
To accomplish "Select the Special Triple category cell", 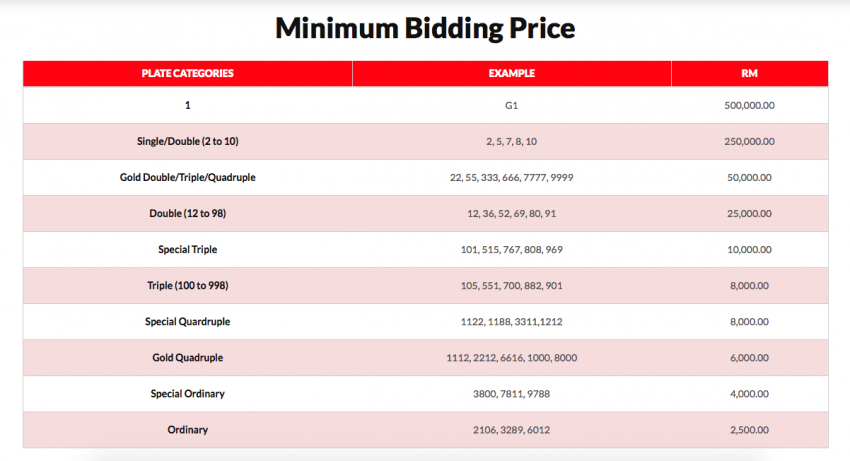I will coord(187,249).
